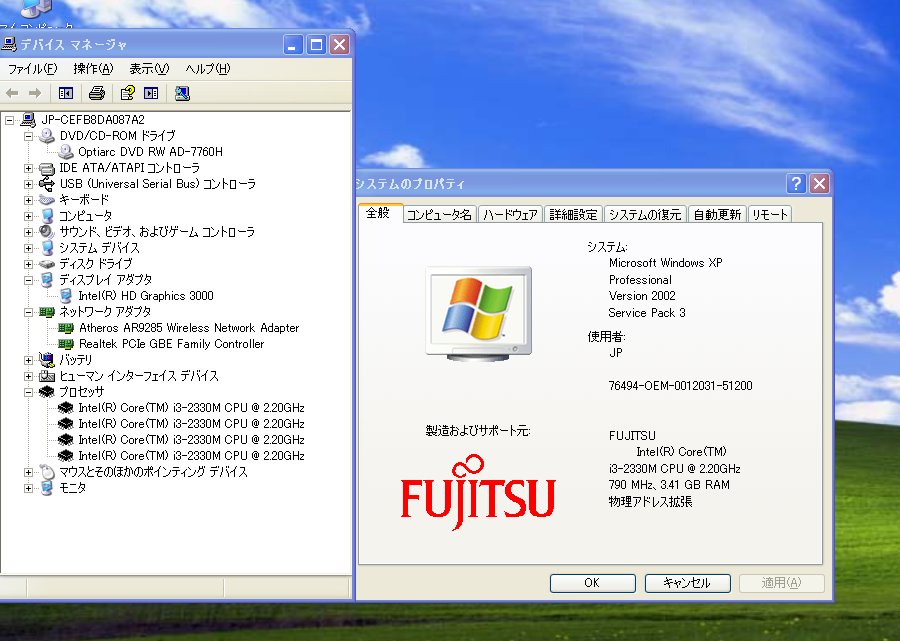Open the 操作(A) menu

(x=93, y=69)
